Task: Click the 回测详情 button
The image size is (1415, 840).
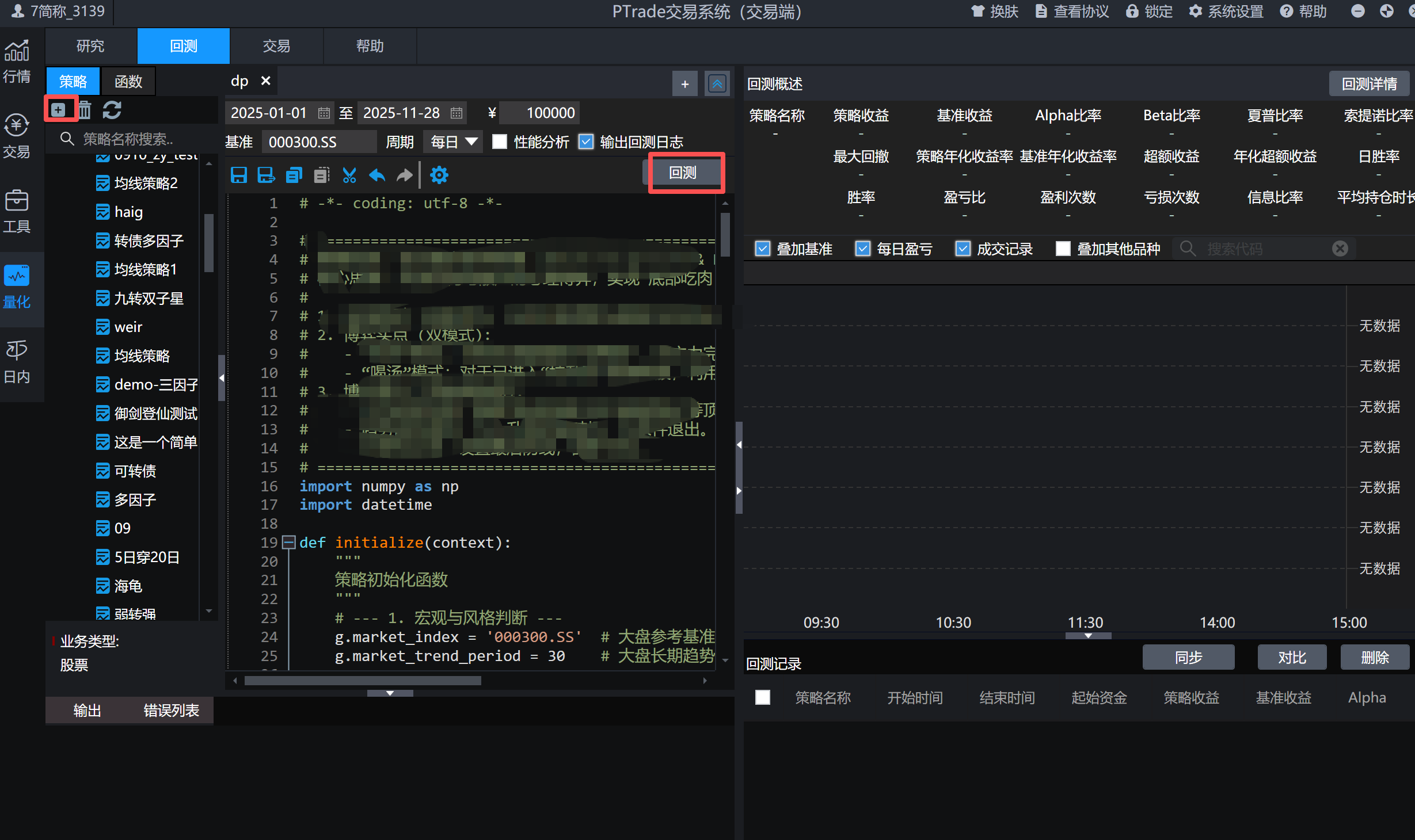Action: [1368, 84]
